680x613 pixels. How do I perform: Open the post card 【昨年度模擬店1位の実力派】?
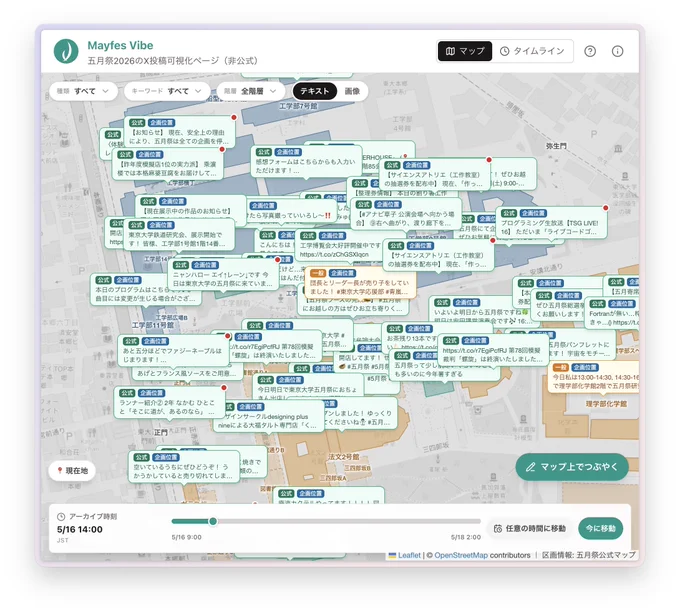coord(167,164)
